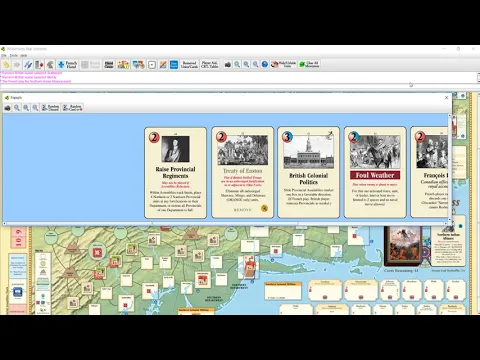480x360 pixels.
Task: Click the French window vertical scrollbar
Action: click(x=449, y=168)
